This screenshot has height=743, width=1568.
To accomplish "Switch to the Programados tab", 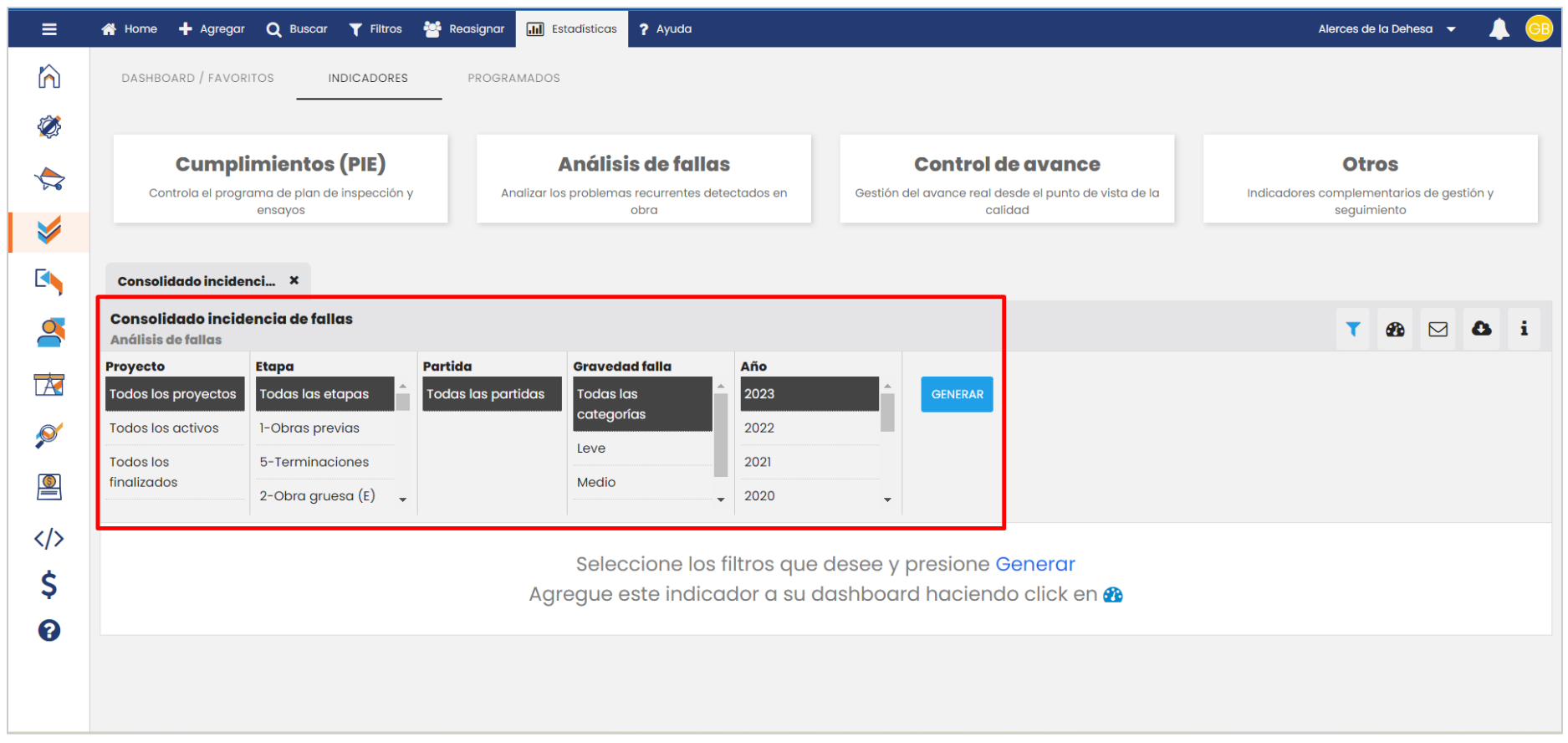I will pyautogui.click(x=513, y=78).
